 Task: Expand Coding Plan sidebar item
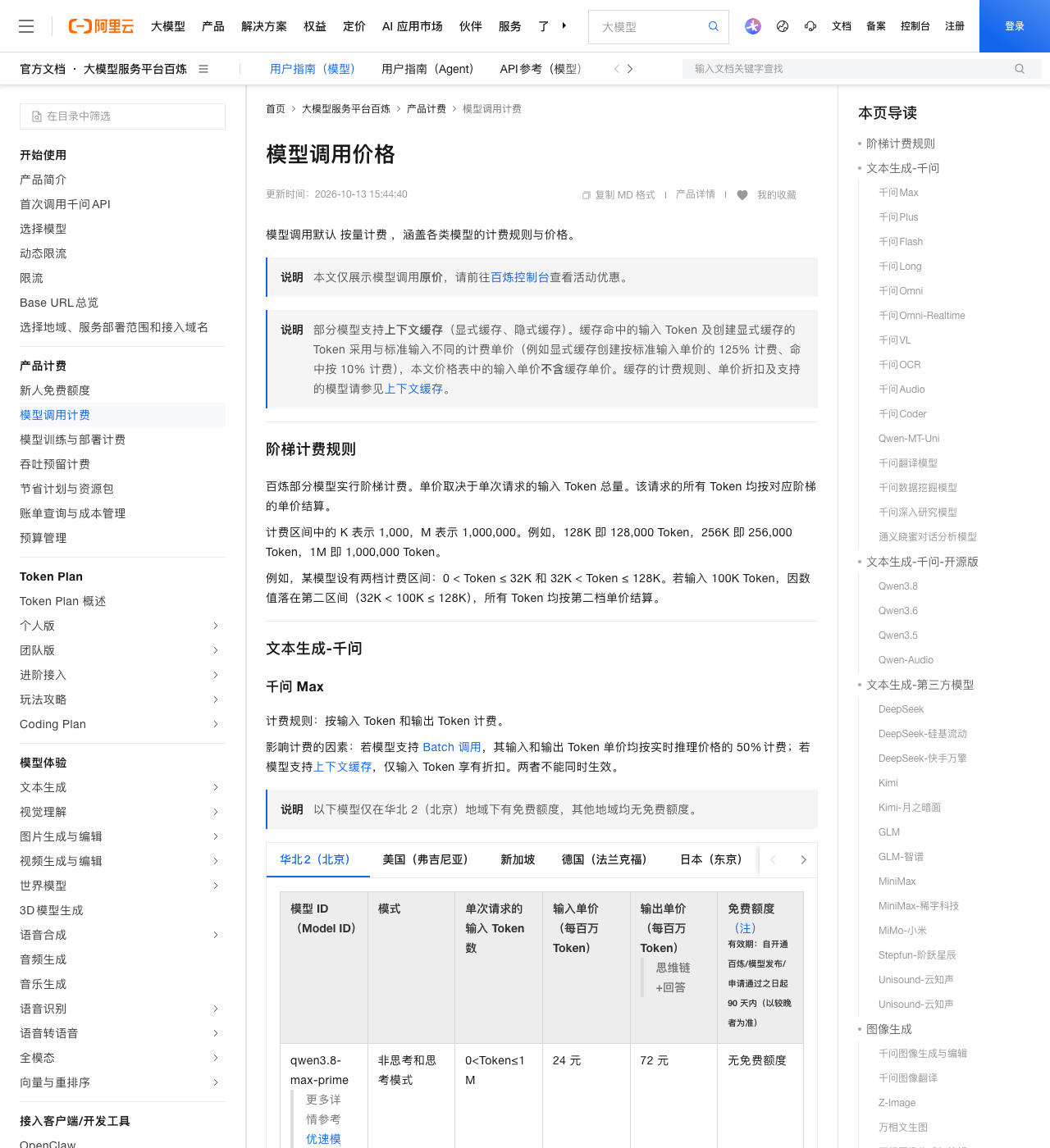(216, 724)
